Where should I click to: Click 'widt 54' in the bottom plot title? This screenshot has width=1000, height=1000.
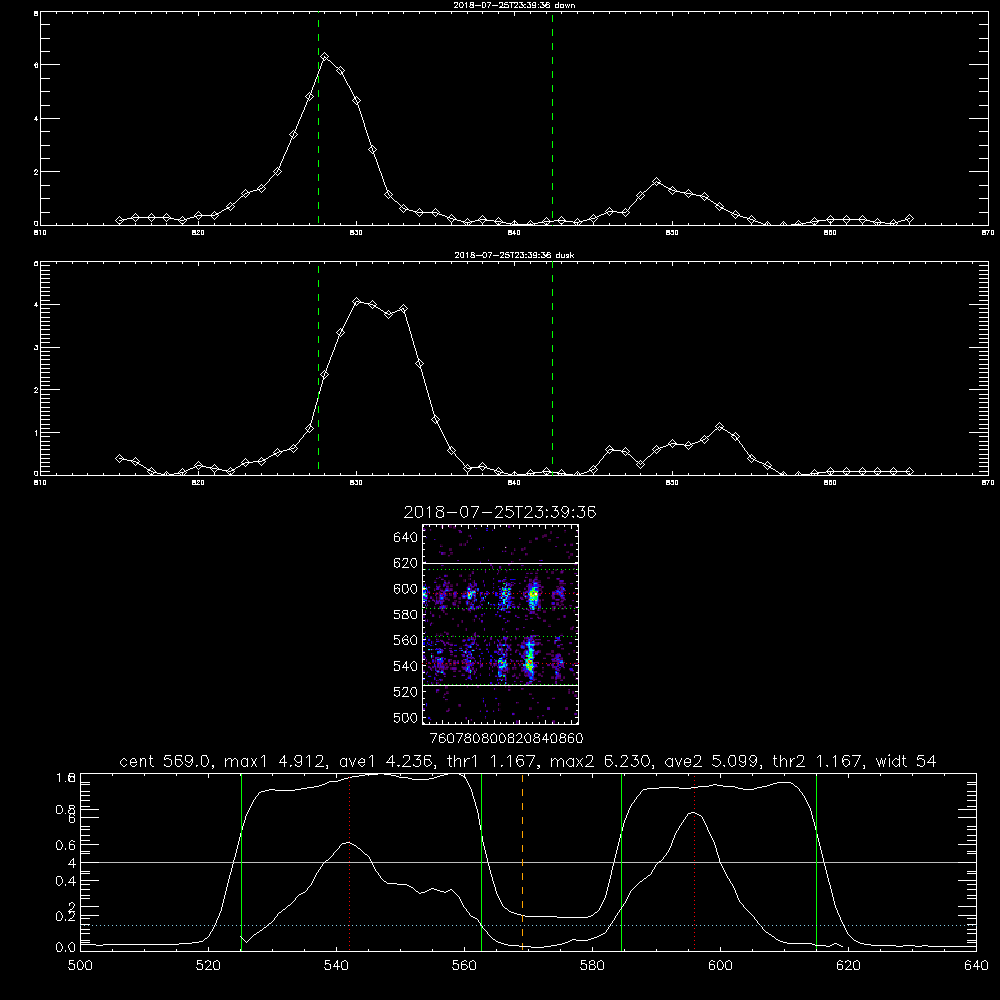[x=906, y=761]
